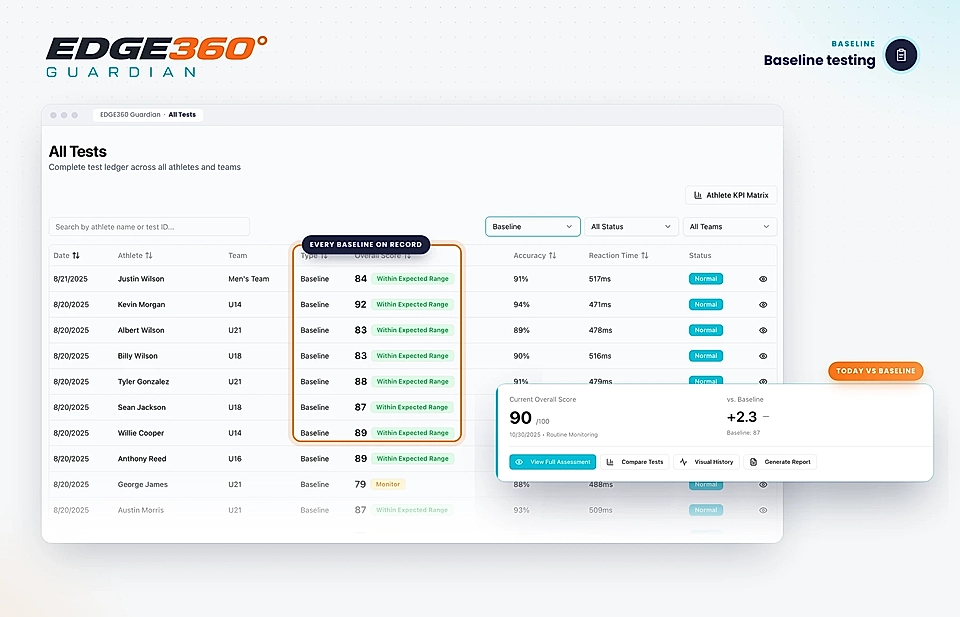Expand the All Status dropdown
Screen dimensions: 960x617
tap(631, 226)
